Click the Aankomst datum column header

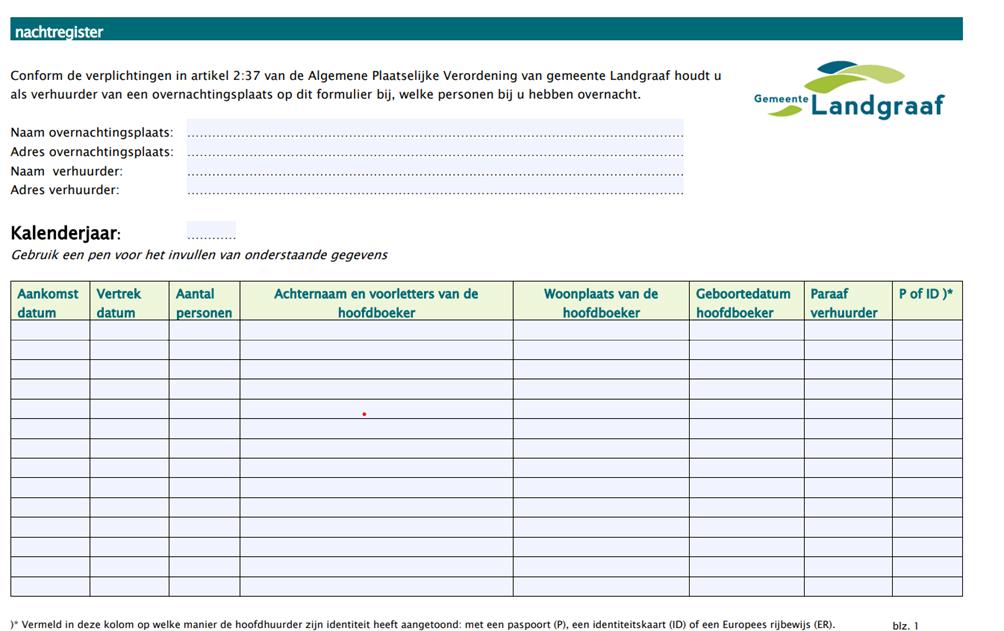pos(50,302)
